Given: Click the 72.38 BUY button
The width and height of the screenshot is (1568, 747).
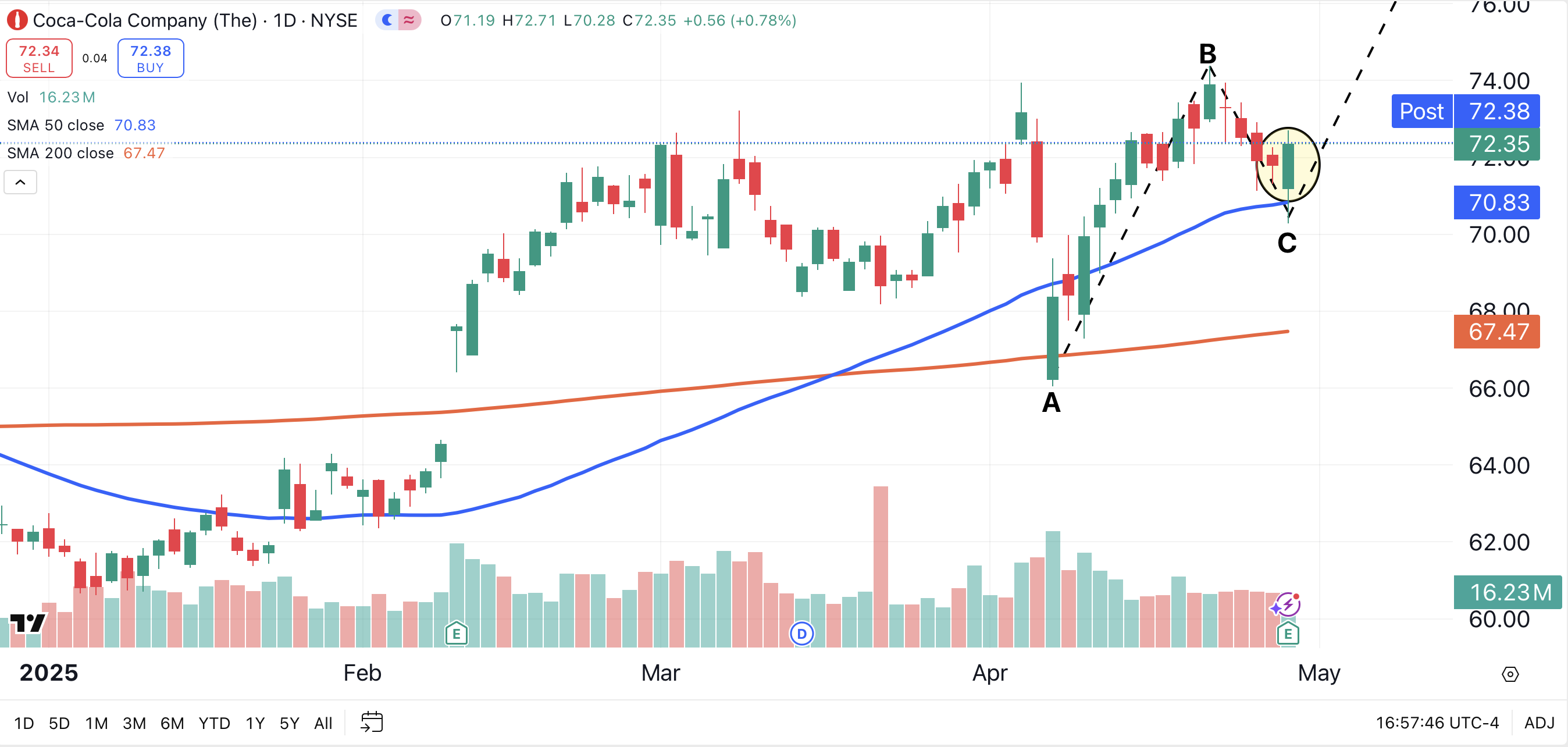Looking at the screenshot, I should coord(151,58).
